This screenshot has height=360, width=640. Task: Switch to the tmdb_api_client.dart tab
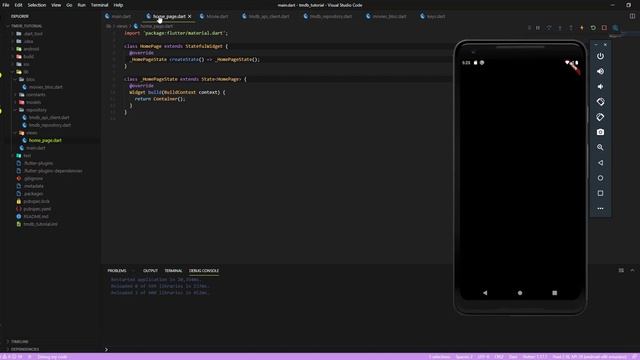coord(266,16)
